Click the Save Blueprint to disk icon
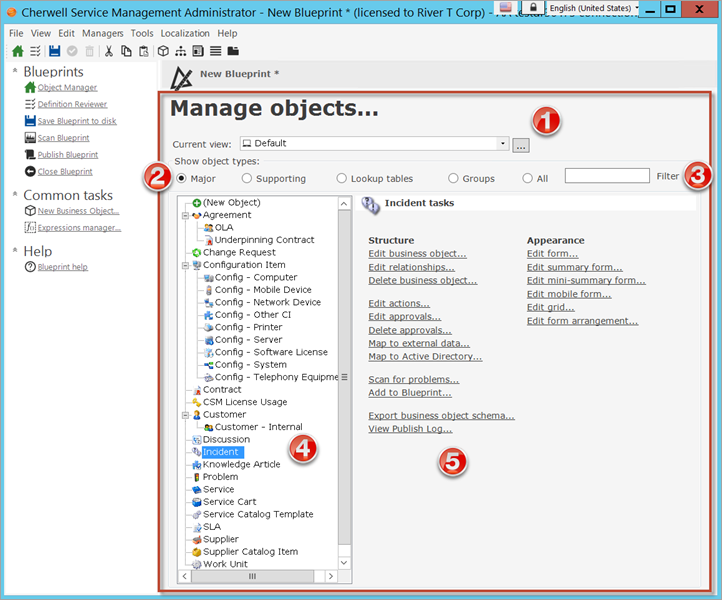Viewport: 722px width, 600px height. tap(30, 121)
